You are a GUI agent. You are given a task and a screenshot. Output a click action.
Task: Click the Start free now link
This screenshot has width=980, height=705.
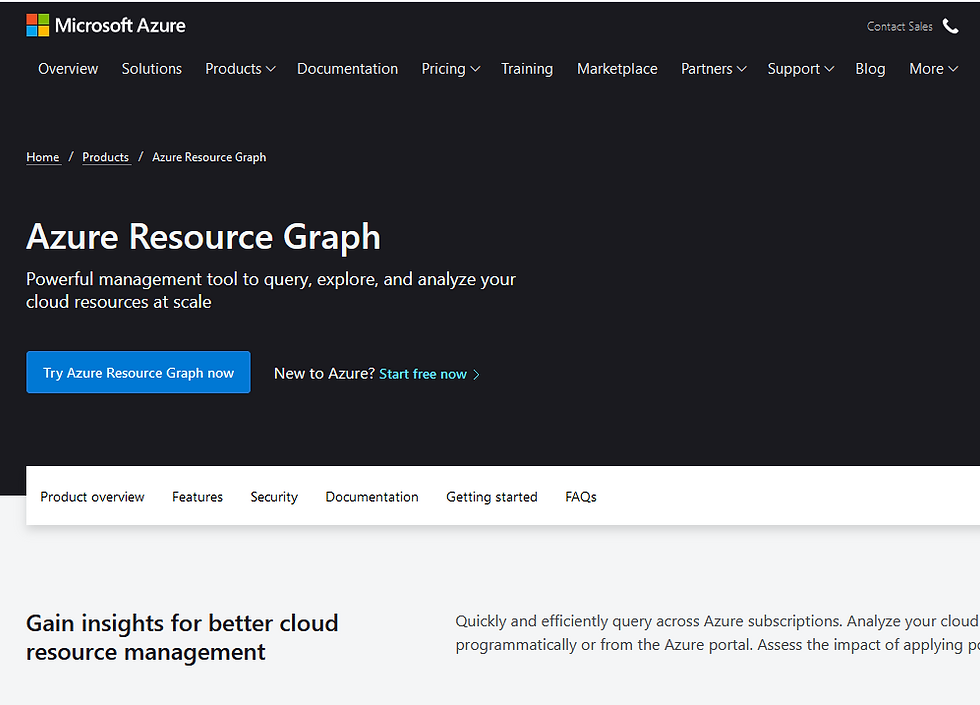[x=422, y=374]
